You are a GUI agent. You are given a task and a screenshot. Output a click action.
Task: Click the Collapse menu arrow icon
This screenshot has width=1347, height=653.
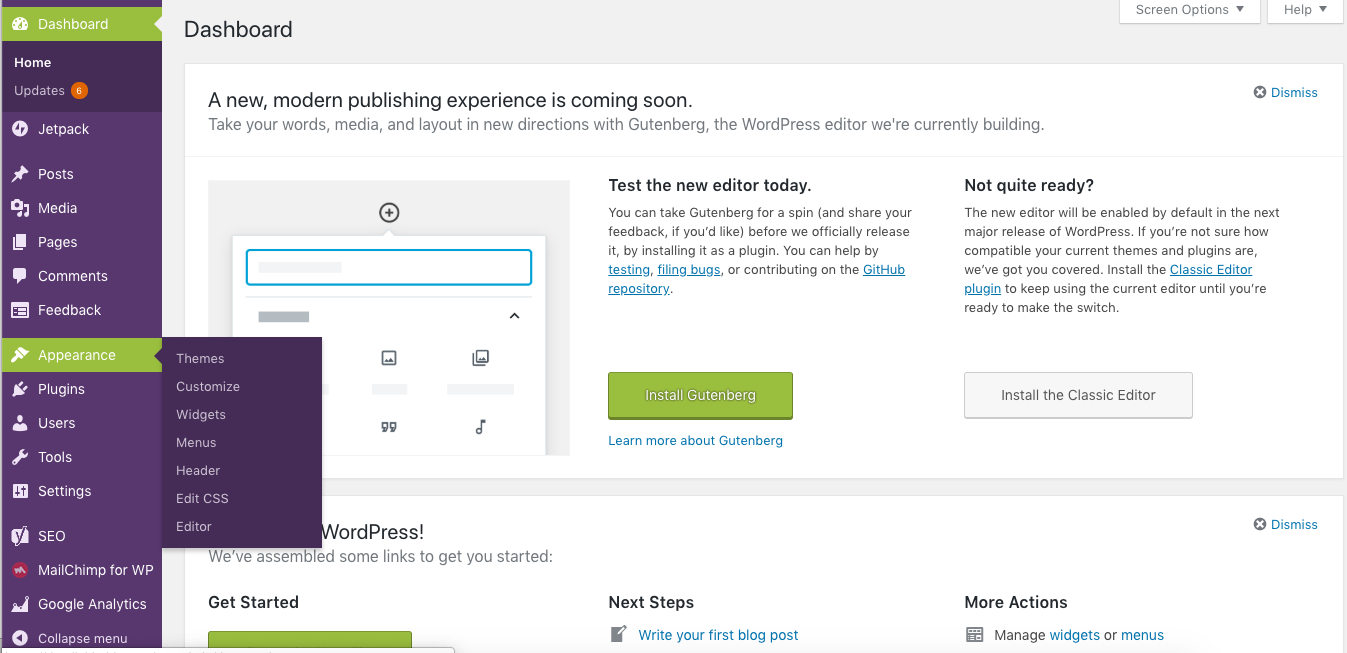pyautogui.click(x=20, y=638)
